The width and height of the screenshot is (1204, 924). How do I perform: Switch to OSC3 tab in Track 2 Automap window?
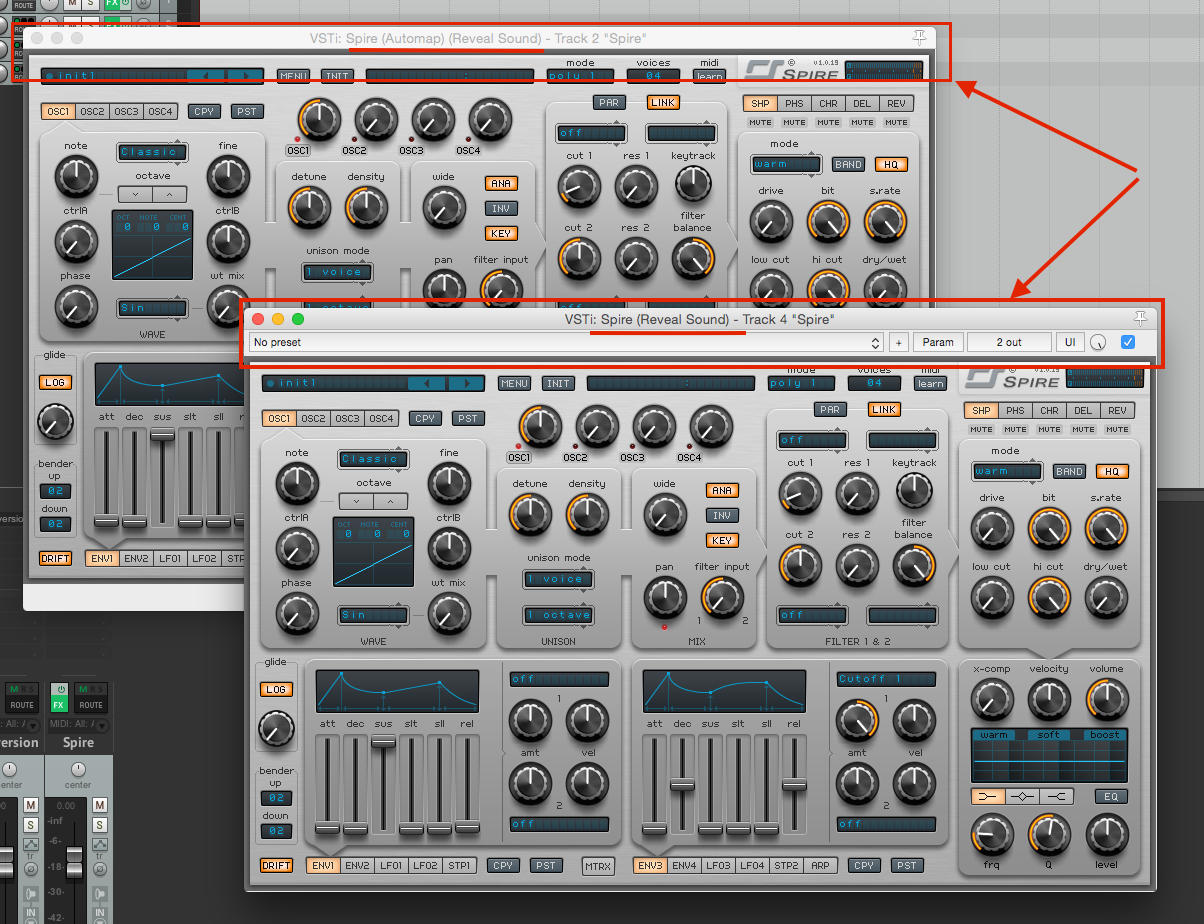click(x=125, y=111)
